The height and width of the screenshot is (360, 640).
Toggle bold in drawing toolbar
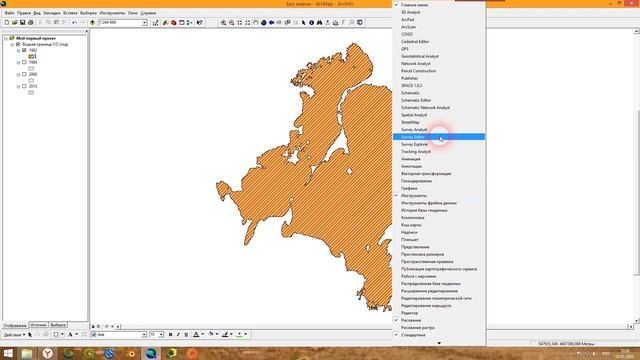click(x=170, y=334)
